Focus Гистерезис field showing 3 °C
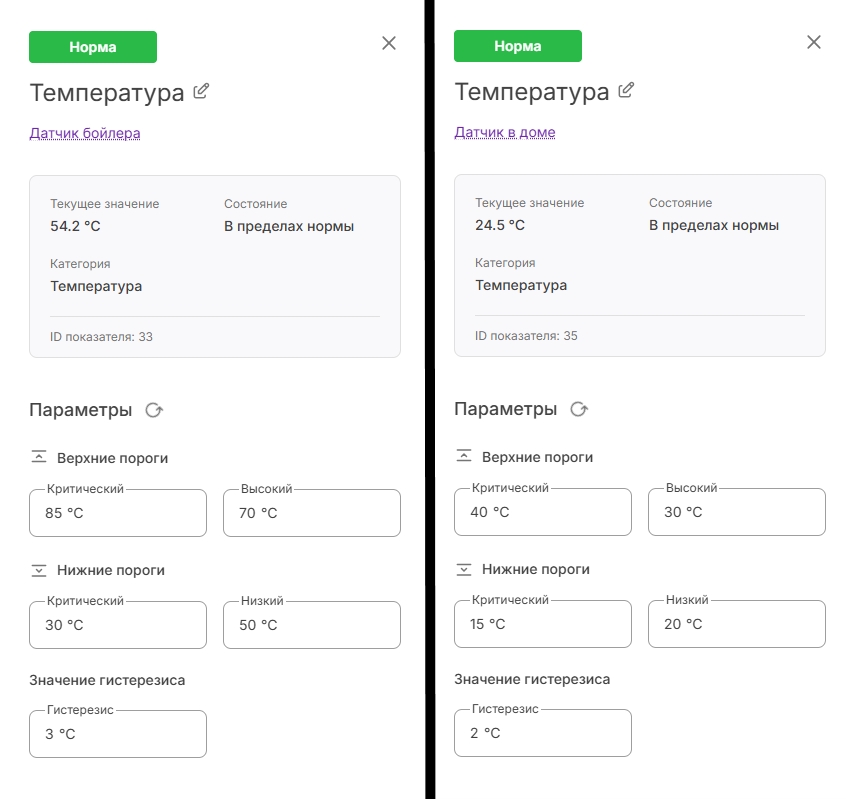This screenshot has height=799, width=846. [x=118, y=734]
